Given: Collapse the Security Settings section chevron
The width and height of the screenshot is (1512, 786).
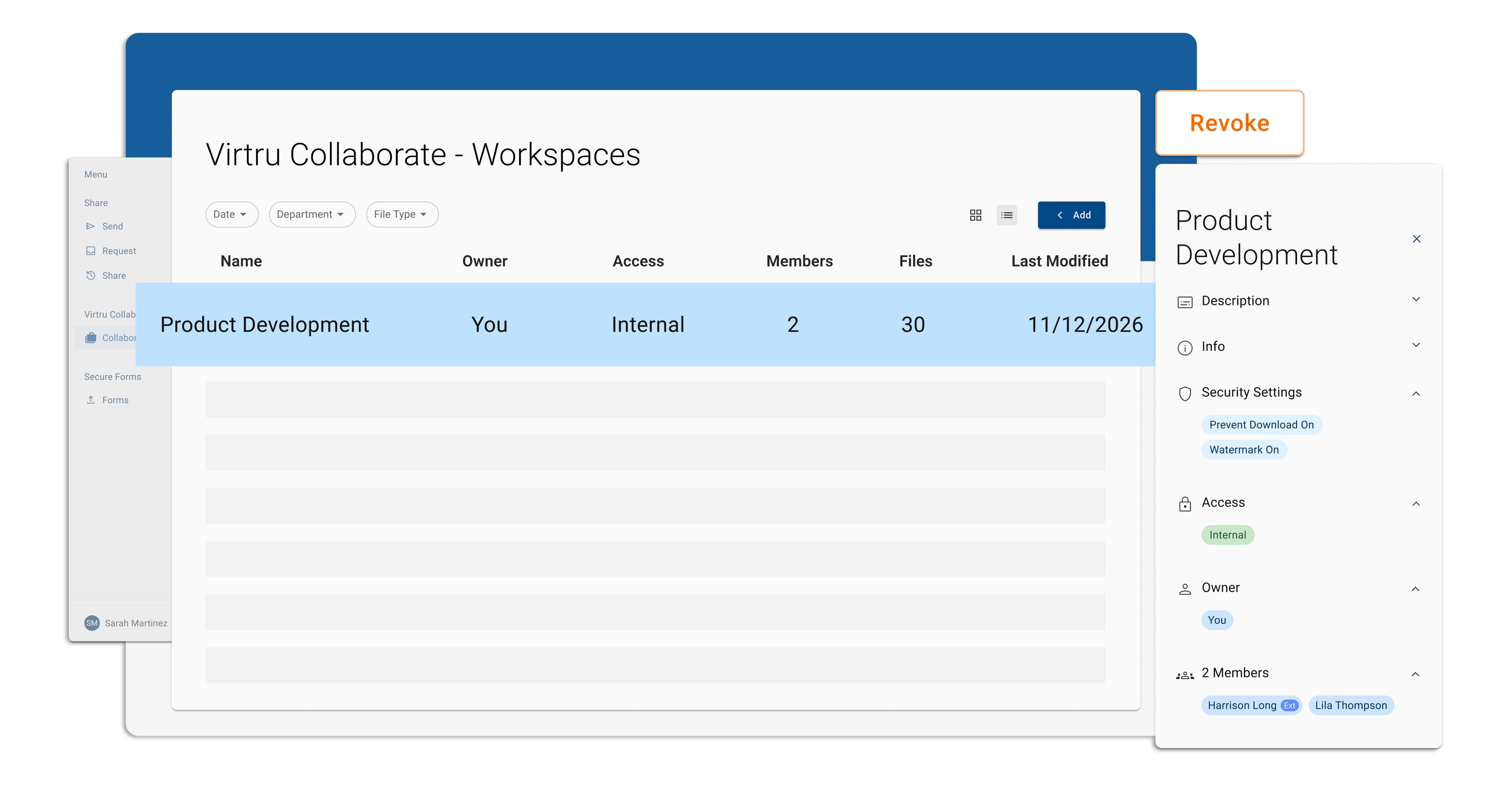Looking at the screenshot, I should point(1416,393).
